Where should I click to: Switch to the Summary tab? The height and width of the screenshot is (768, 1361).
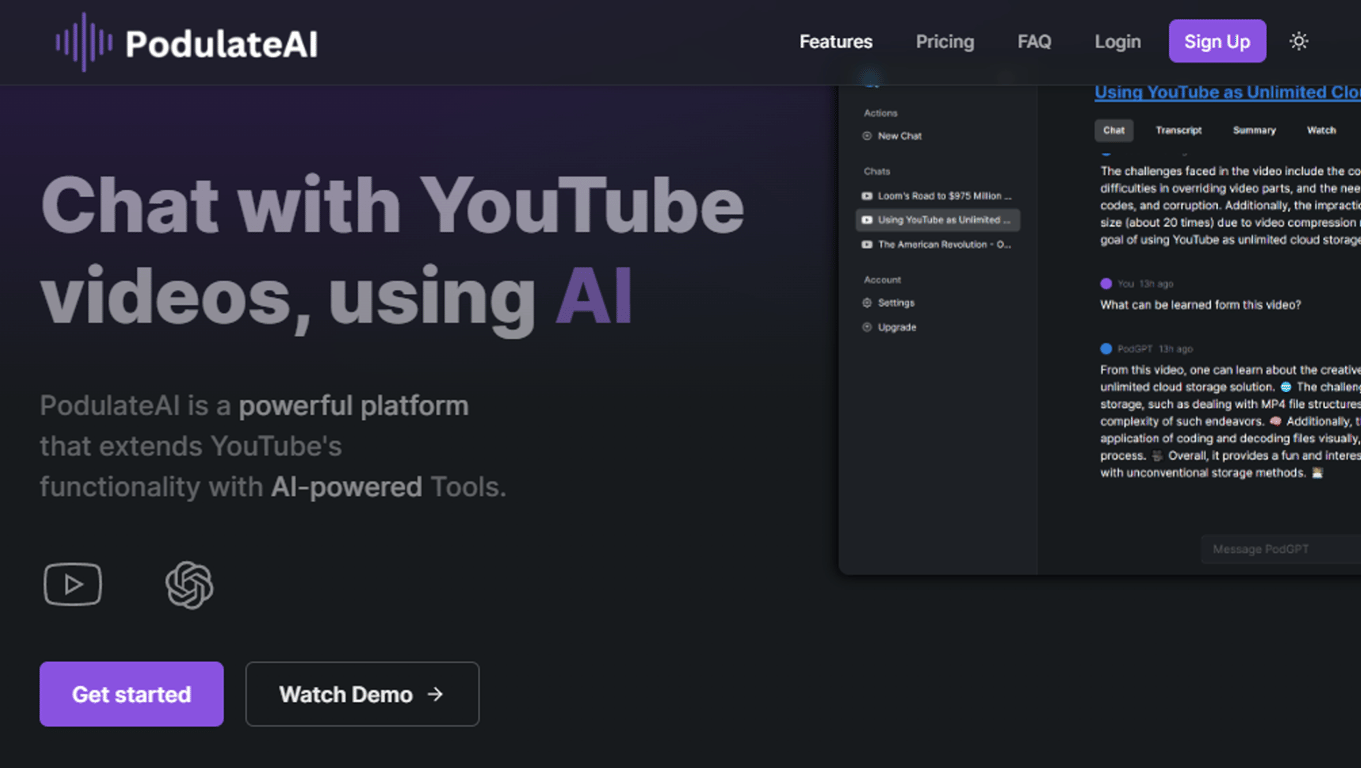coord(1254,130)
